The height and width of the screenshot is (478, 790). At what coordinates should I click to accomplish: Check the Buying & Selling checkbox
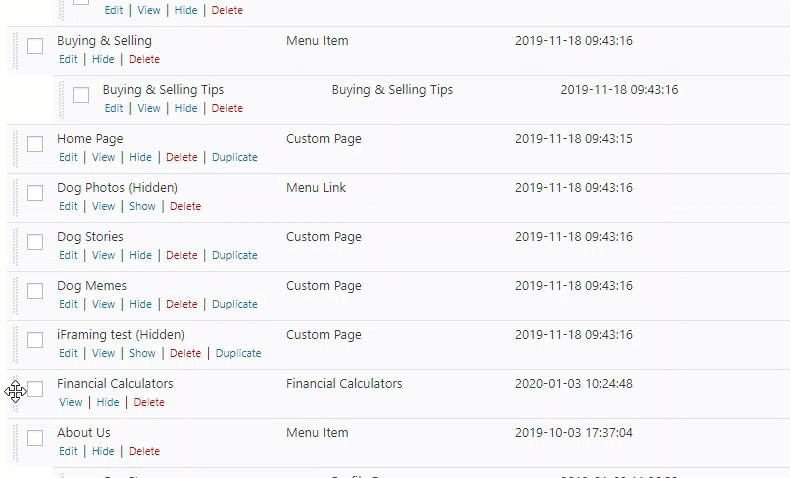(x=35, y=47)
